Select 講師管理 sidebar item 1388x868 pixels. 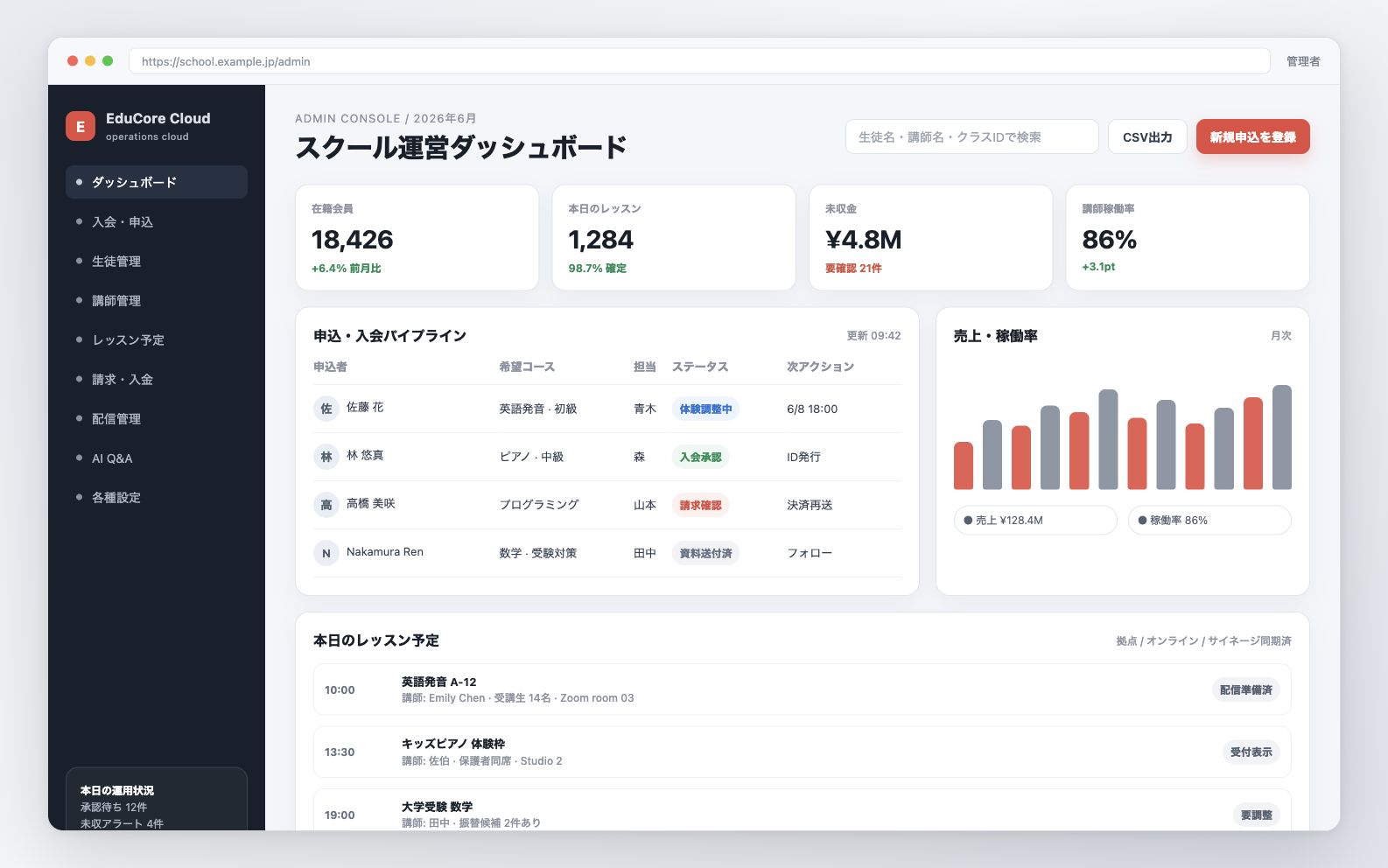coord(157,300)
